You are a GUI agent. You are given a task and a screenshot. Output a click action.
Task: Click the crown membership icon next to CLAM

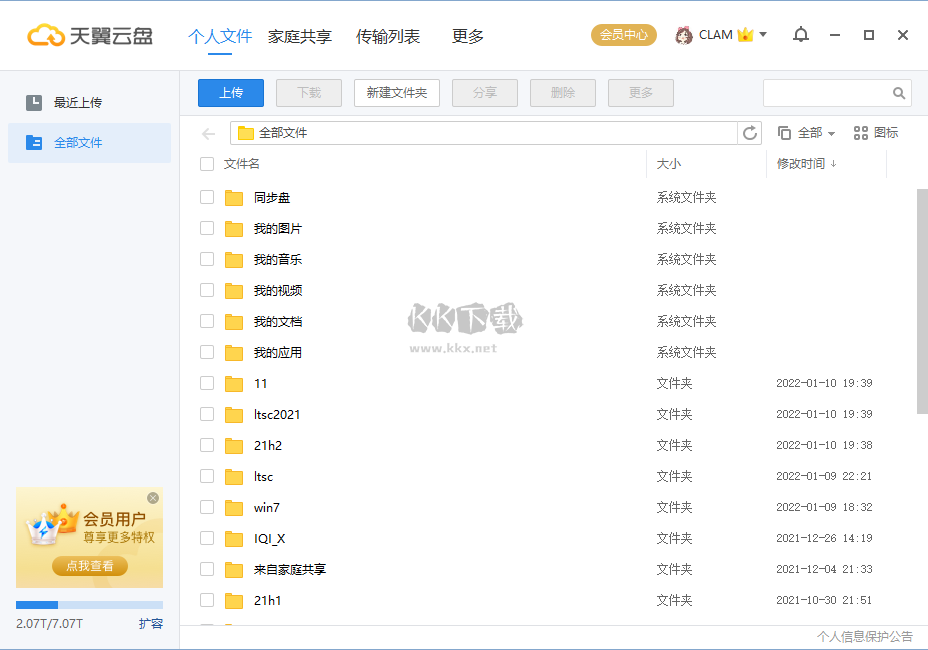tap(745, 35)
